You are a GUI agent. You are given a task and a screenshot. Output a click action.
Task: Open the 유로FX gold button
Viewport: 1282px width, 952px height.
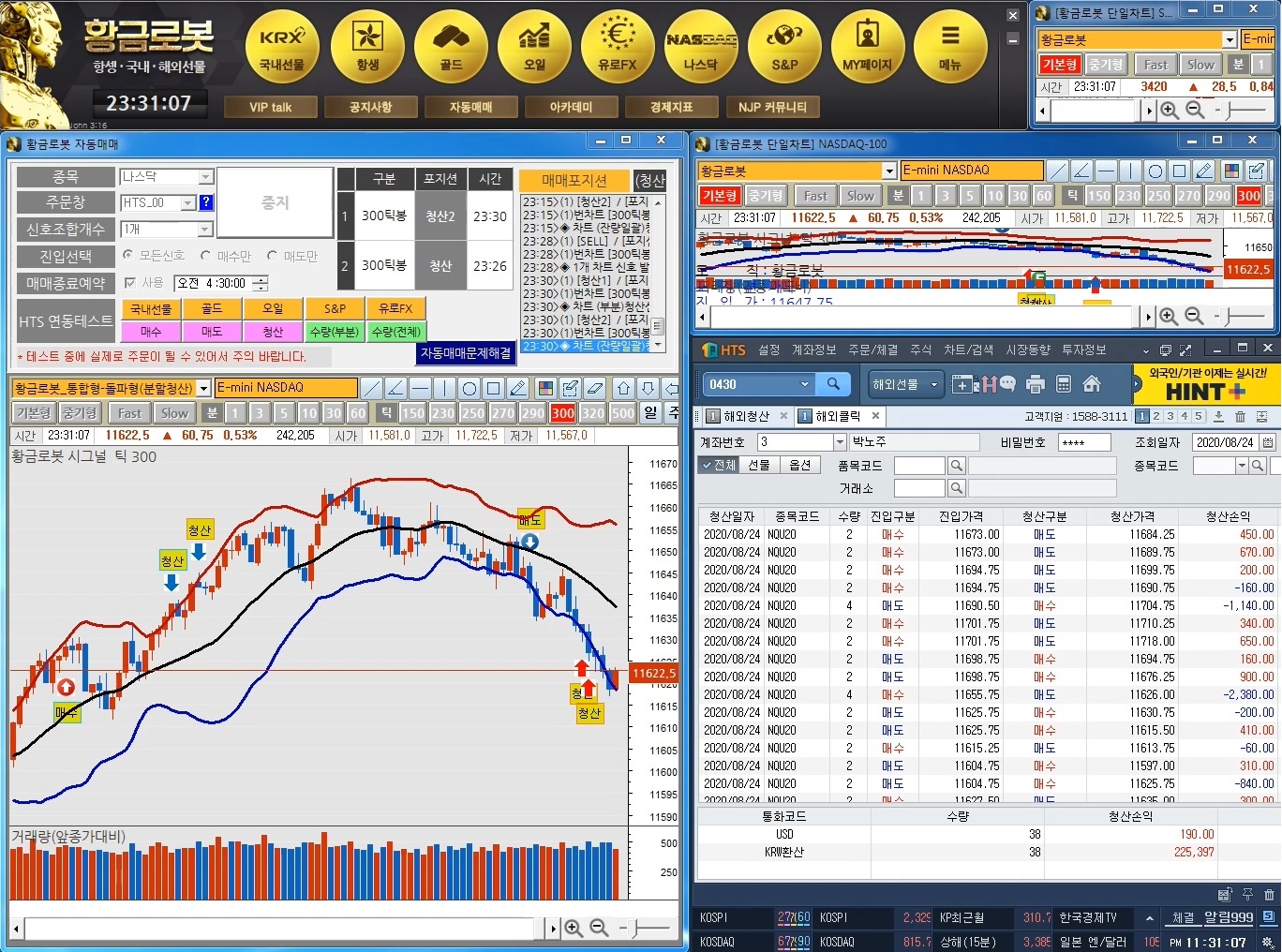coord(617,46)
